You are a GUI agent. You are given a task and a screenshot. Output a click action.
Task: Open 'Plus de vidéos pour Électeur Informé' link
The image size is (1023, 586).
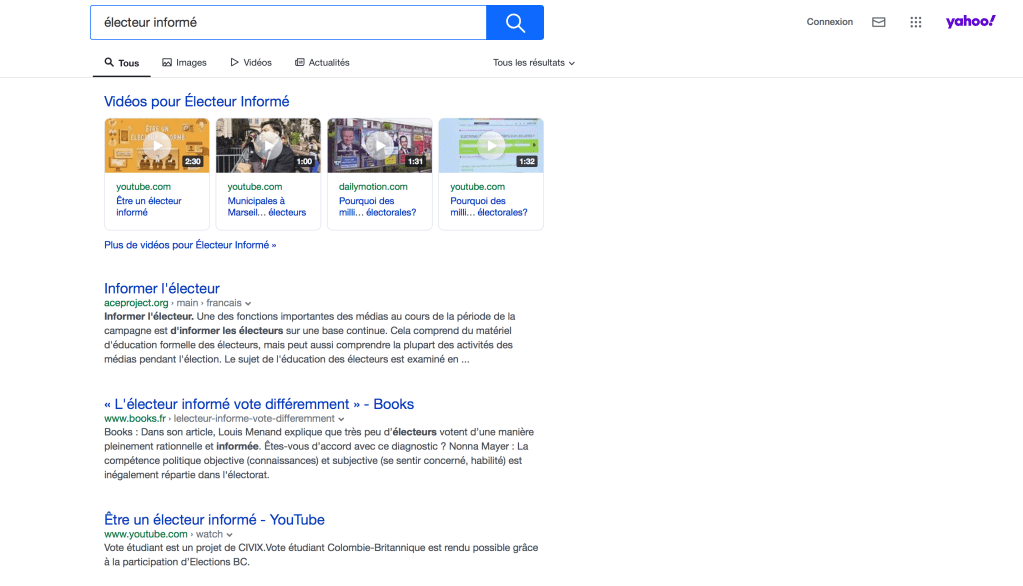point(190,245)
